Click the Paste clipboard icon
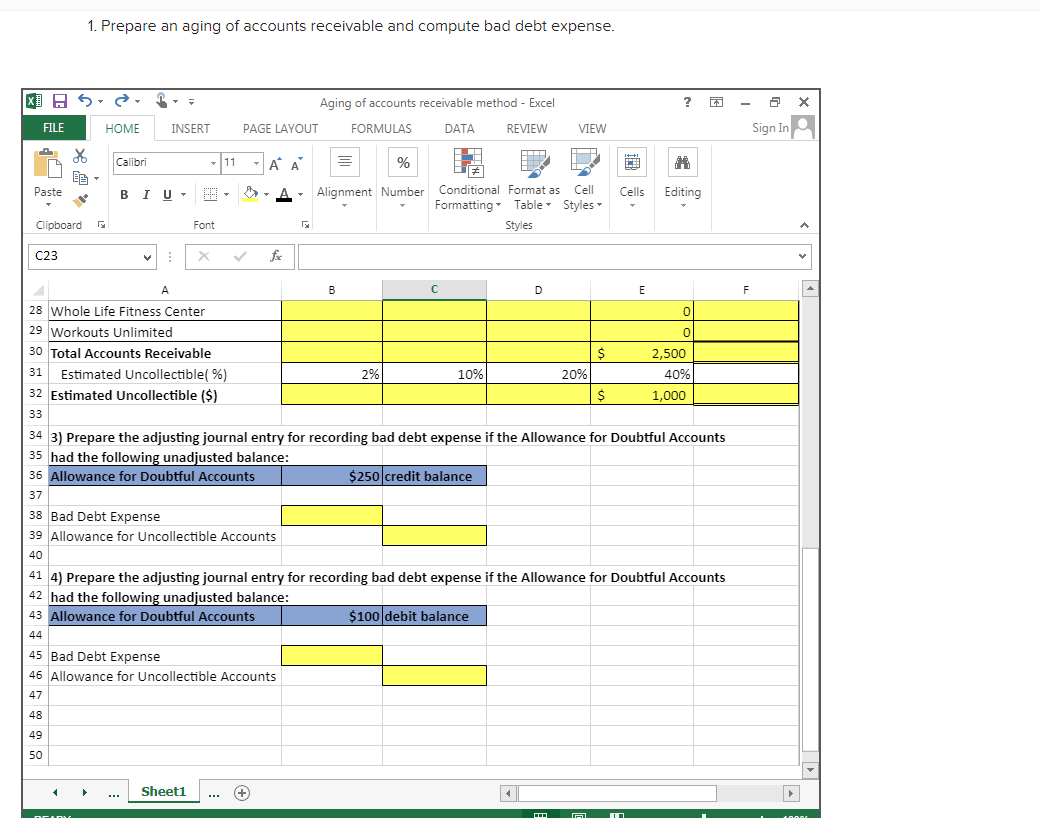This screenshot has width=1040, height=832. click(x=48, y=163)
